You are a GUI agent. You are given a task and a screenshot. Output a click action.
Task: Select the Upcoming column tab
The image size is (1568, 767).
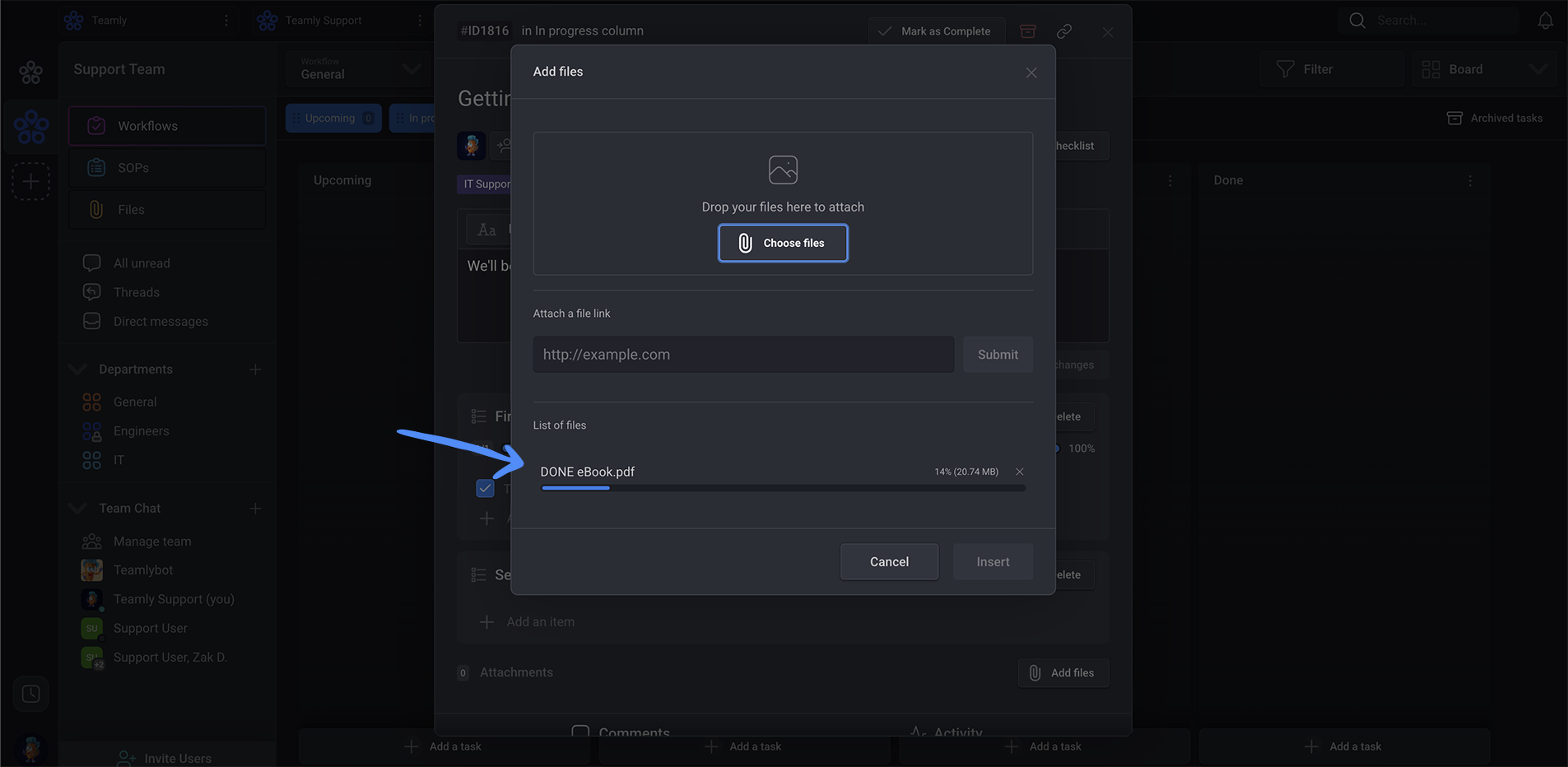[333, 118]
